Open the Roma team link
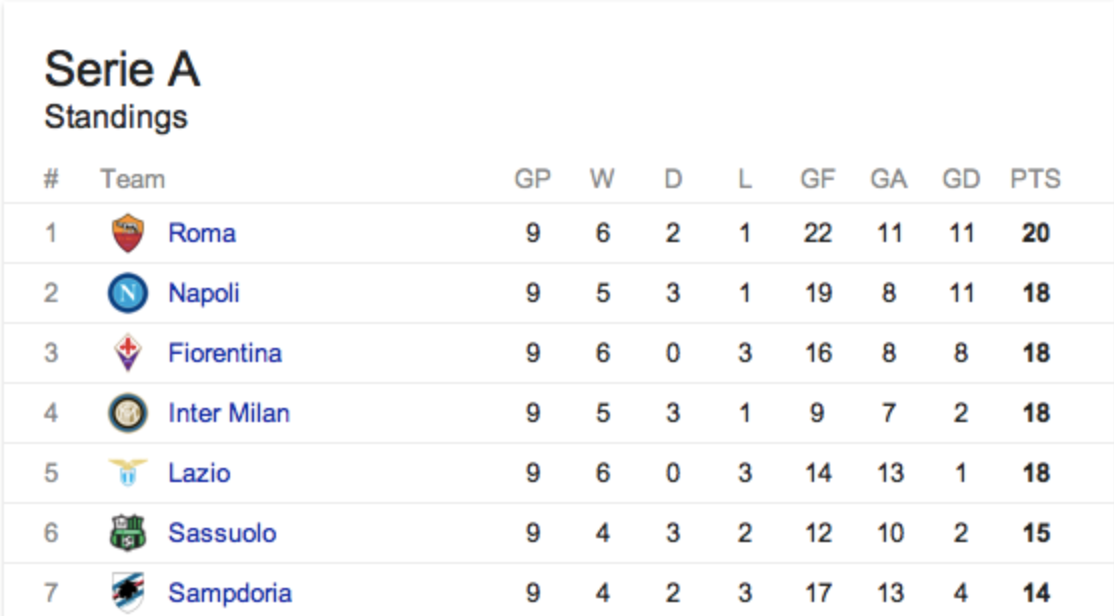This screenshot has width=1114, height=616. (202, 233)
